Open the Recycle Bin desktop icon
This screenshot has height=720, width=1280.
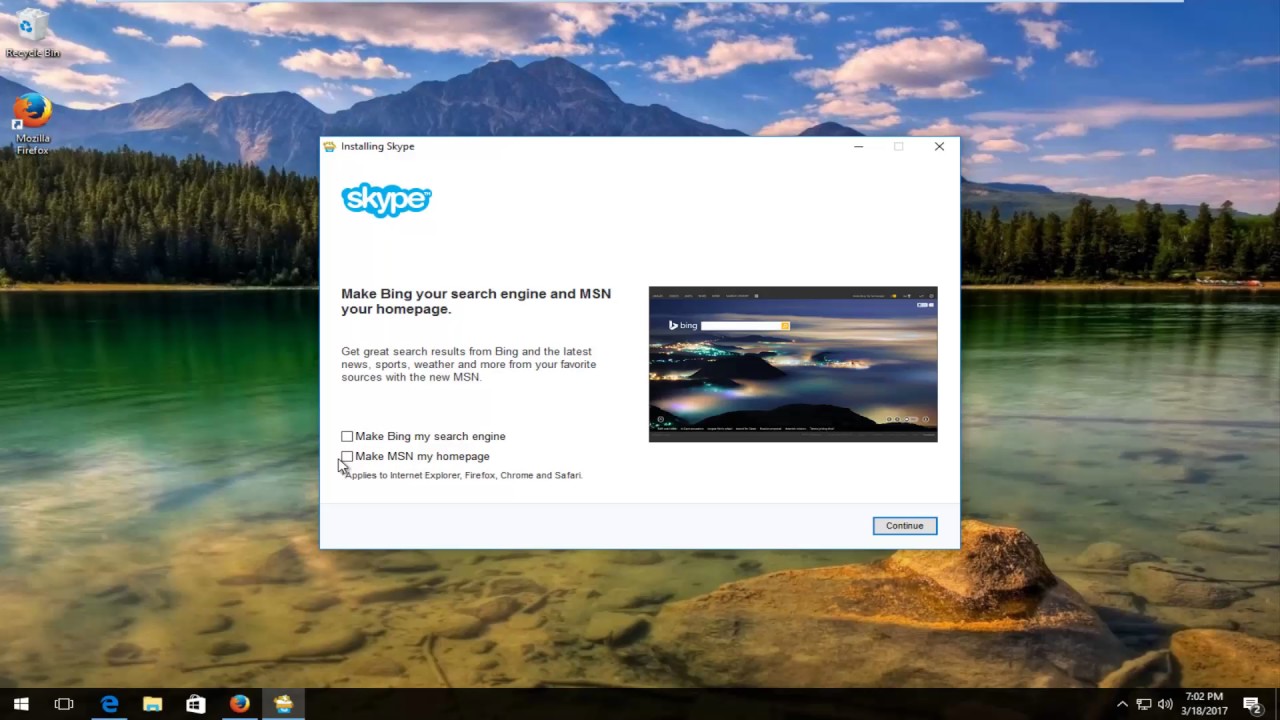tap(32, 34)
